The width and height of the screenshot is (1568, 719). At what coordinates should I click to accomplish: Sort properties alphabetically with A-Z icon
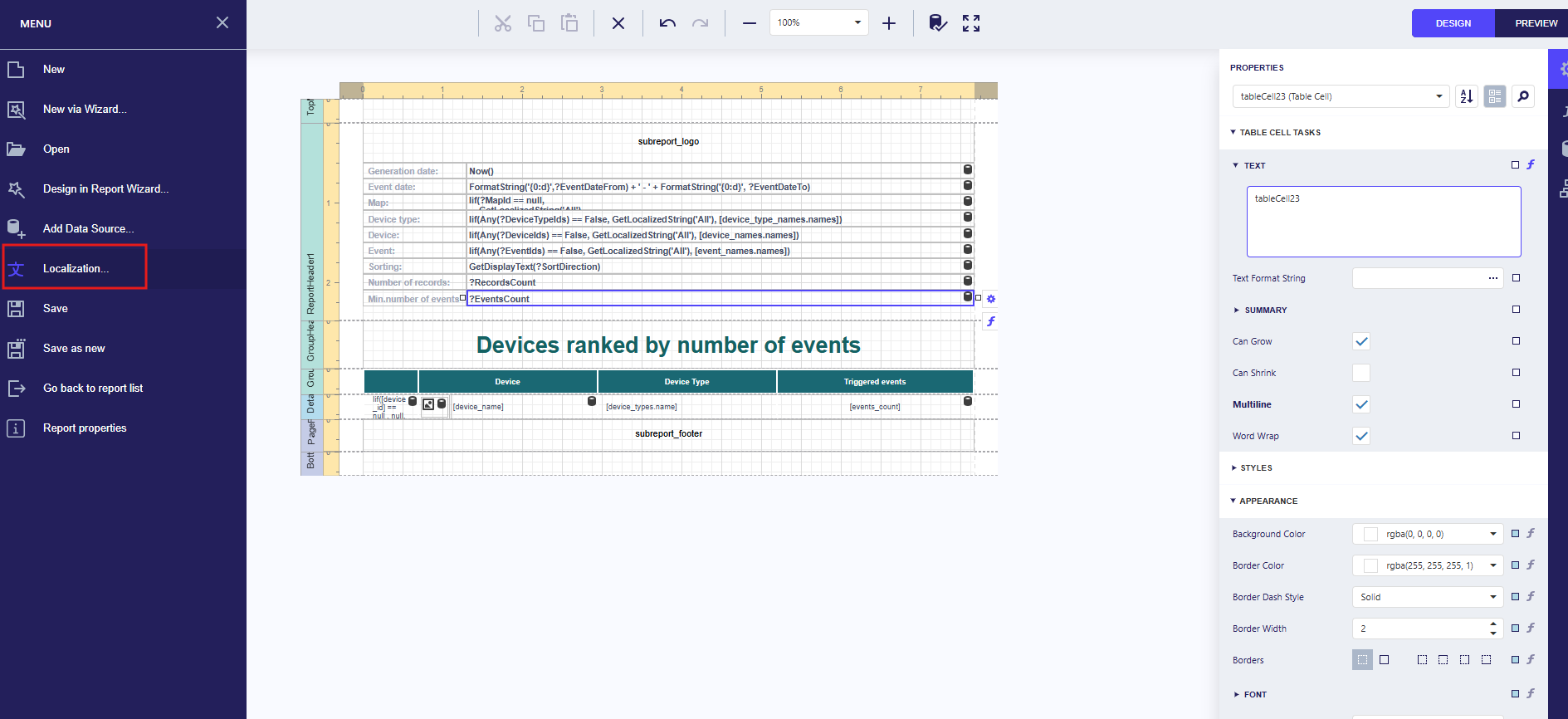[x=1467, y=96]
